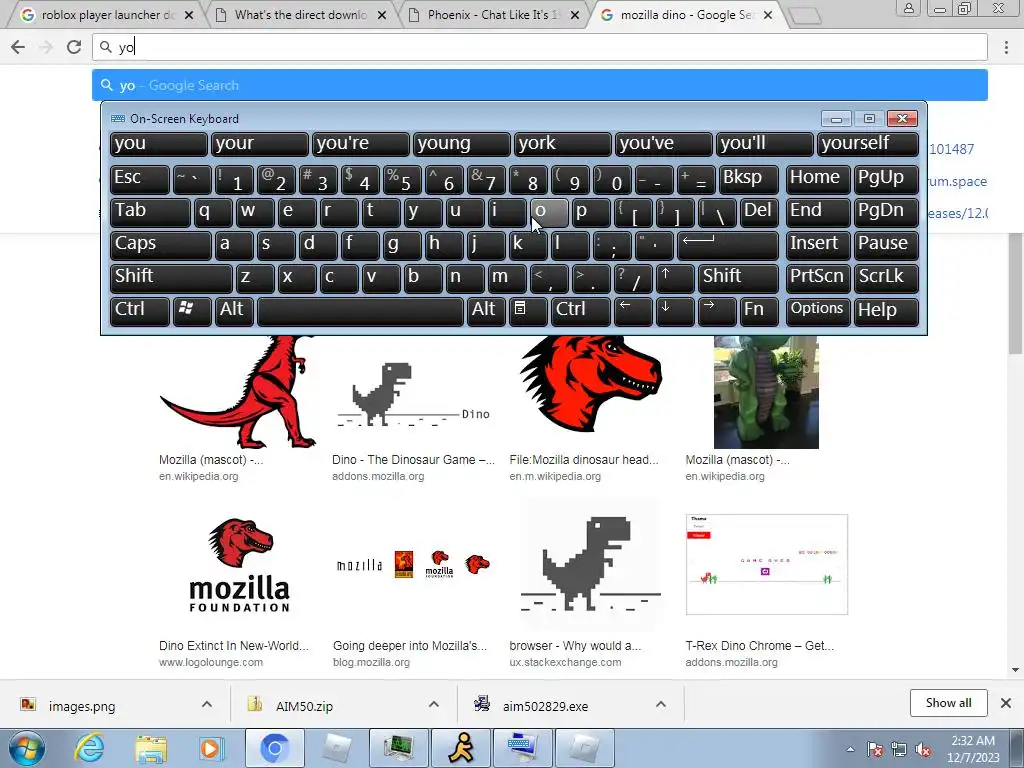Image resolution: width=1024 pixels, height=768 pixels.
Task: Pick the 'young' word prediction
Action: pos(461,144)
